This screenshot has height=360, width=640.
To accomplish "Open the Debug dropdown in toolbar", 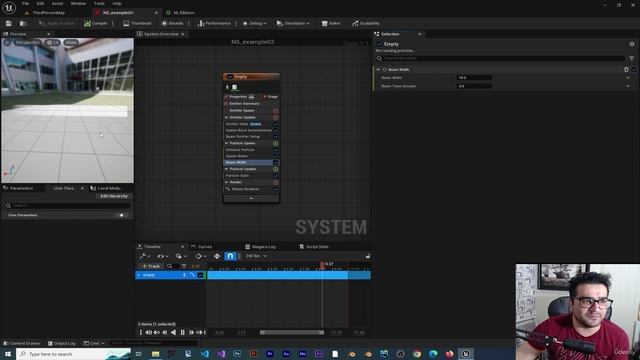I will click(254, 23).
